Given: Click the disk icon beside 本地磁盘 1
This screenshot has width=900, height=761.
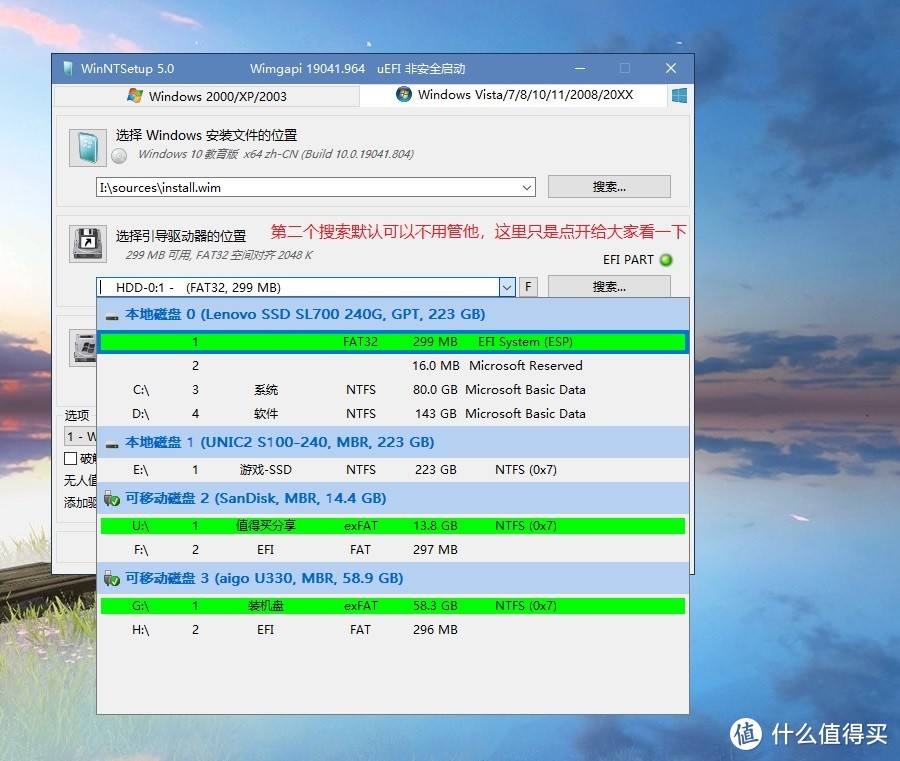Looking at the screenshot, I should 112,444.
